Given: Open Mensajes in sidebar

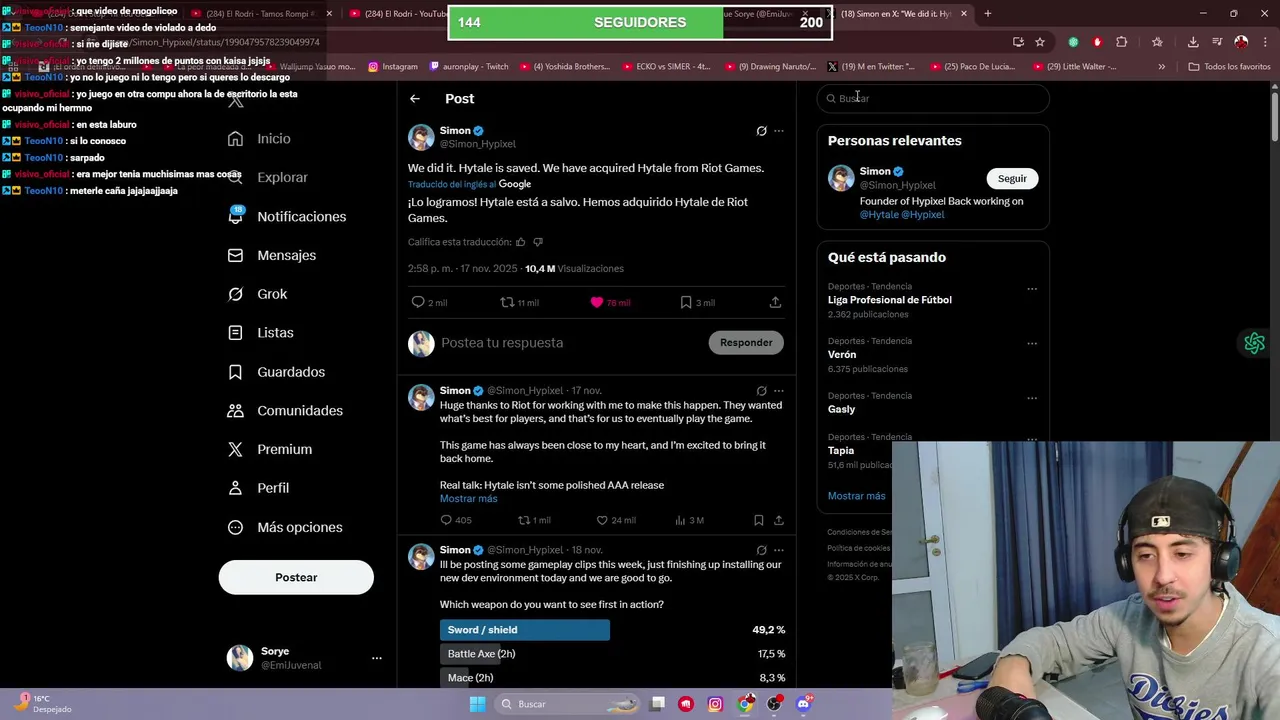Looking at the screenshot, I should point(271,255).
